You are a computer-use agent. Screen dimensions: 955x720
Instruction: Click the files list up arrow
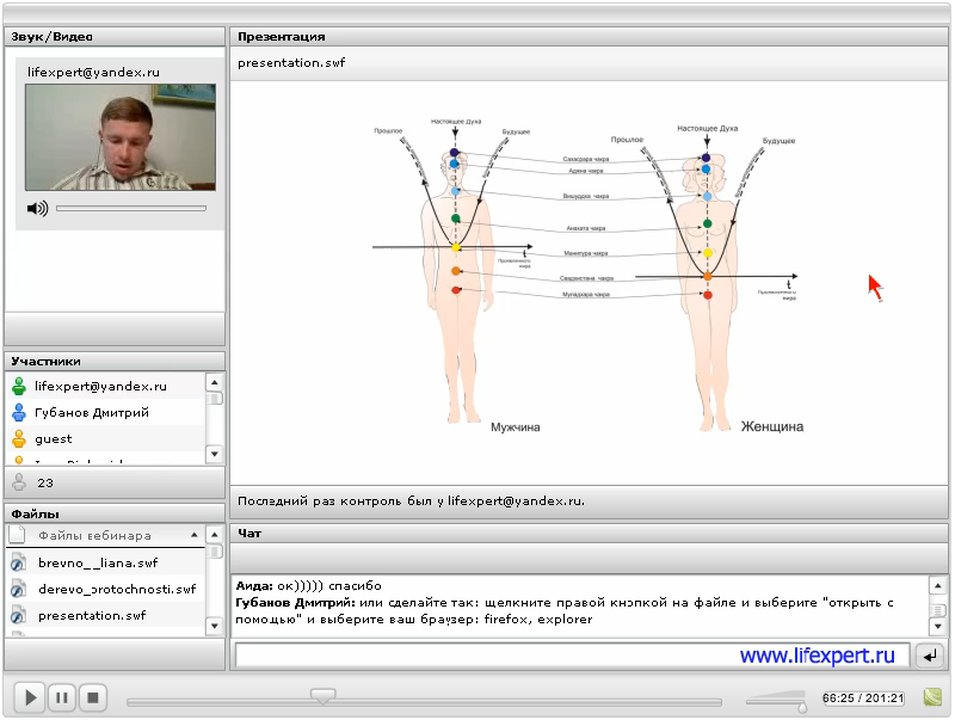coord(214,535)
